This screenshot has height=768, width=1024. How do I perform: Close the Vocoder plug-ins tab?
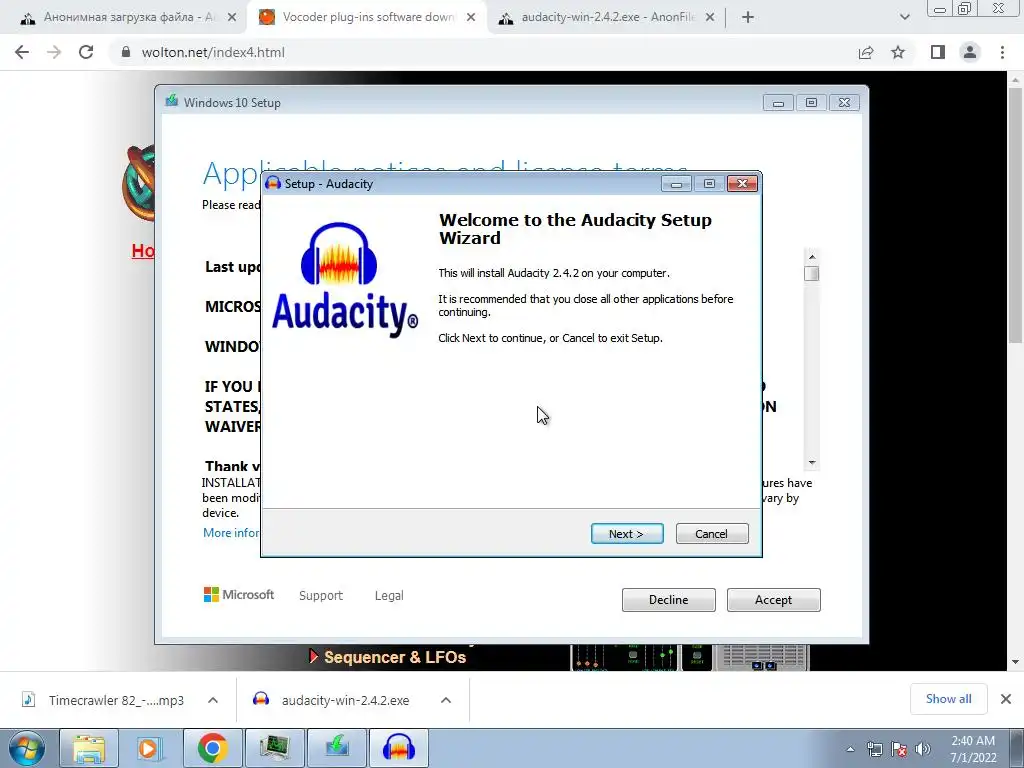tap(471, 18)
